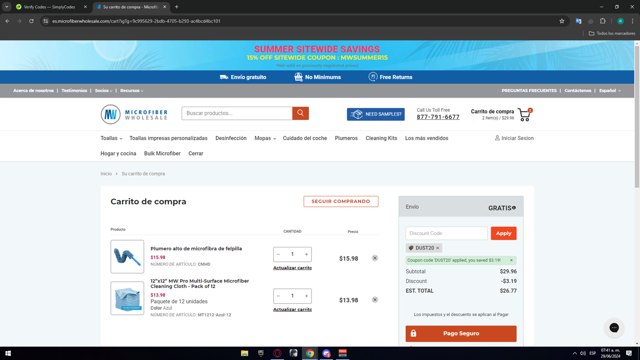
Task: Open the Recursos dropdown in top bar
Action: click(x=131, y=91)
